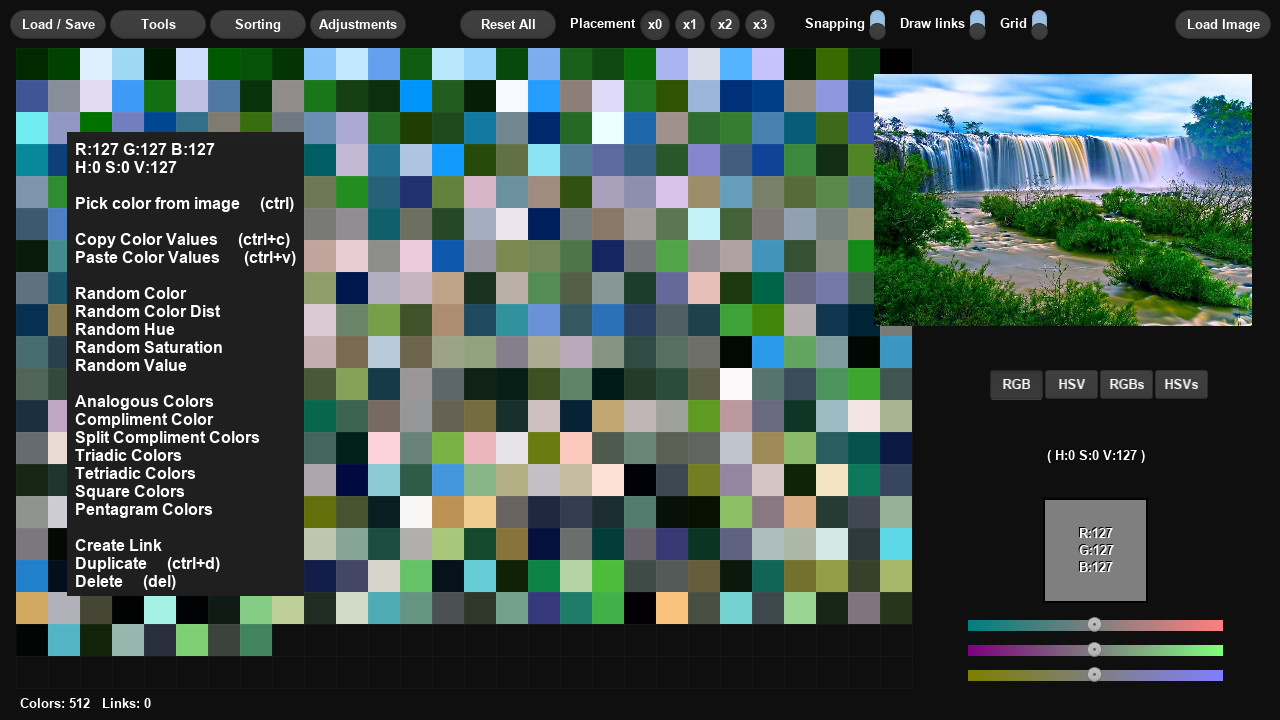Open the Tools menu
The width and height of the screenshot is (1280, 720).
click(158, 24)
